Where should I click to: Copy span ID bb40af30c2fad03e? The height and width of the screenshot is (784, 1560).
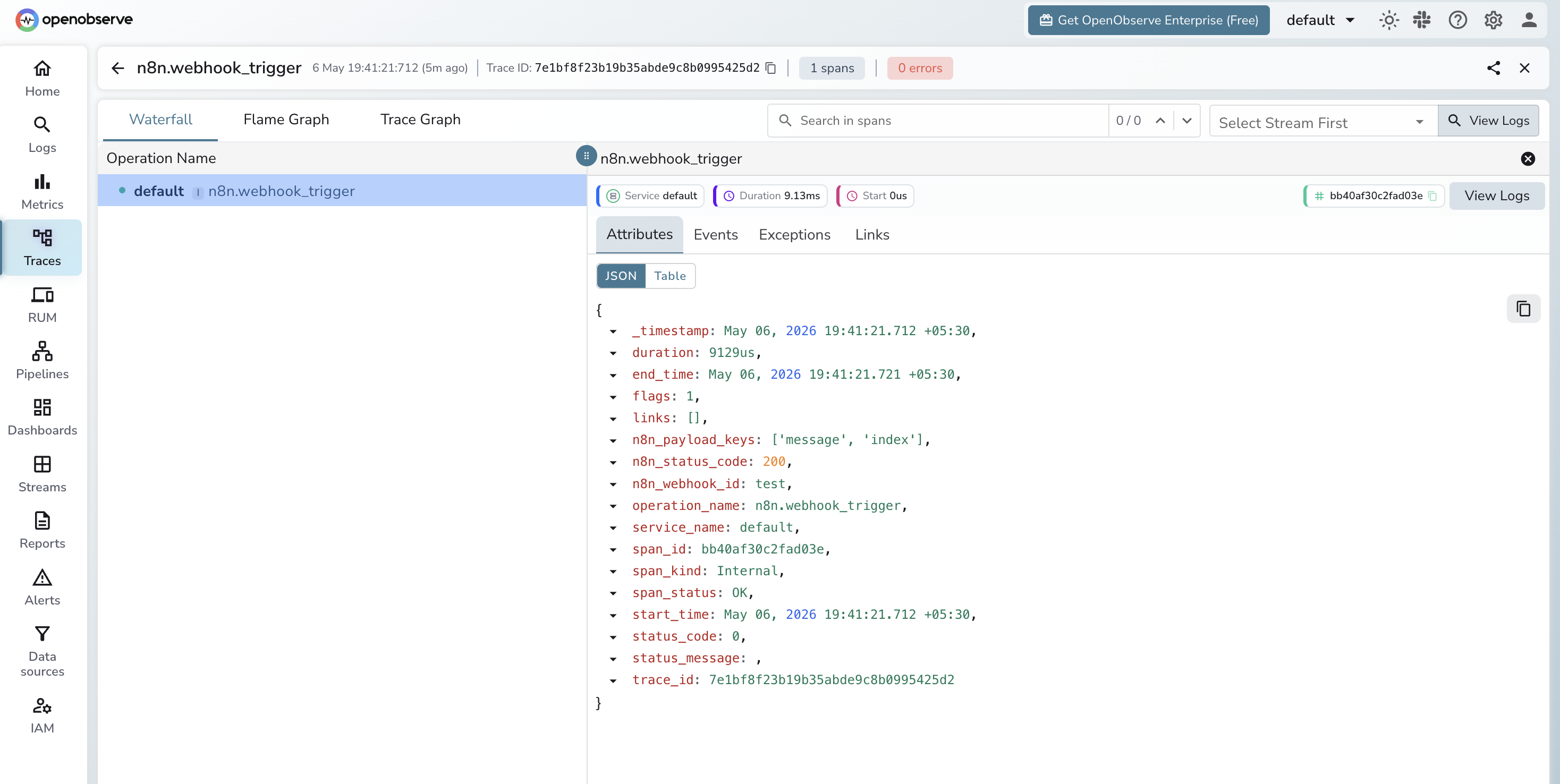pos(1432,195)
